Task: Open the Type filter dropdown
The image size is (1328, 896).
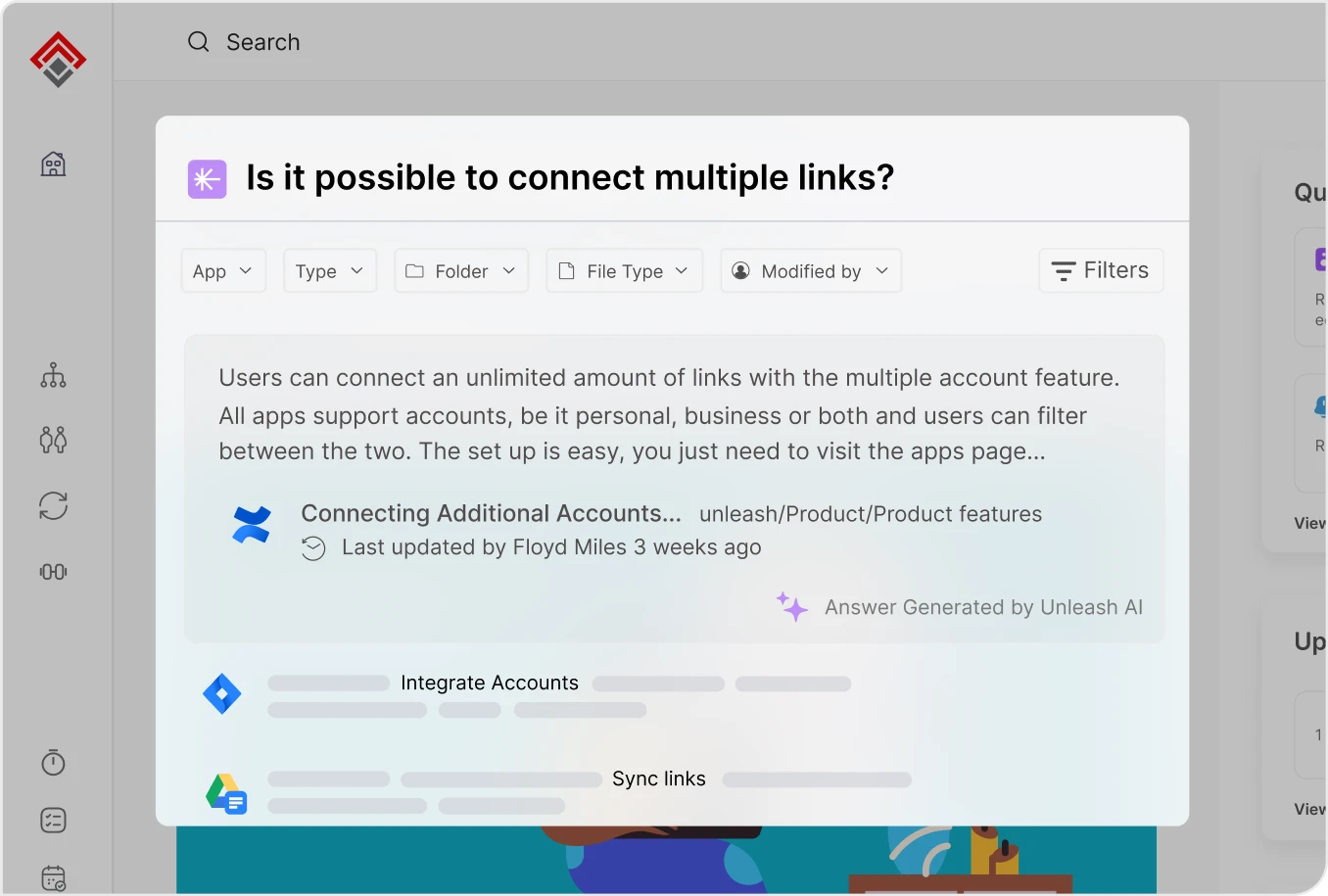Action: coord(329,270)
